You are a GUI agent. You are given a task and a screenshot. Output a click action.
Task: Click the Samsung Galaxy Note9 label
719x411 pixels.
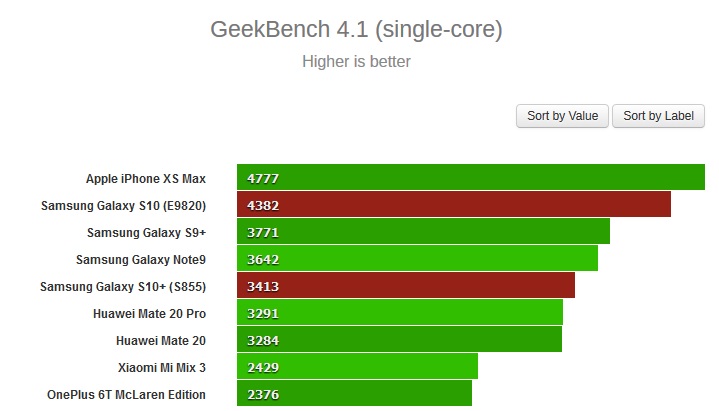click(140, 260)
